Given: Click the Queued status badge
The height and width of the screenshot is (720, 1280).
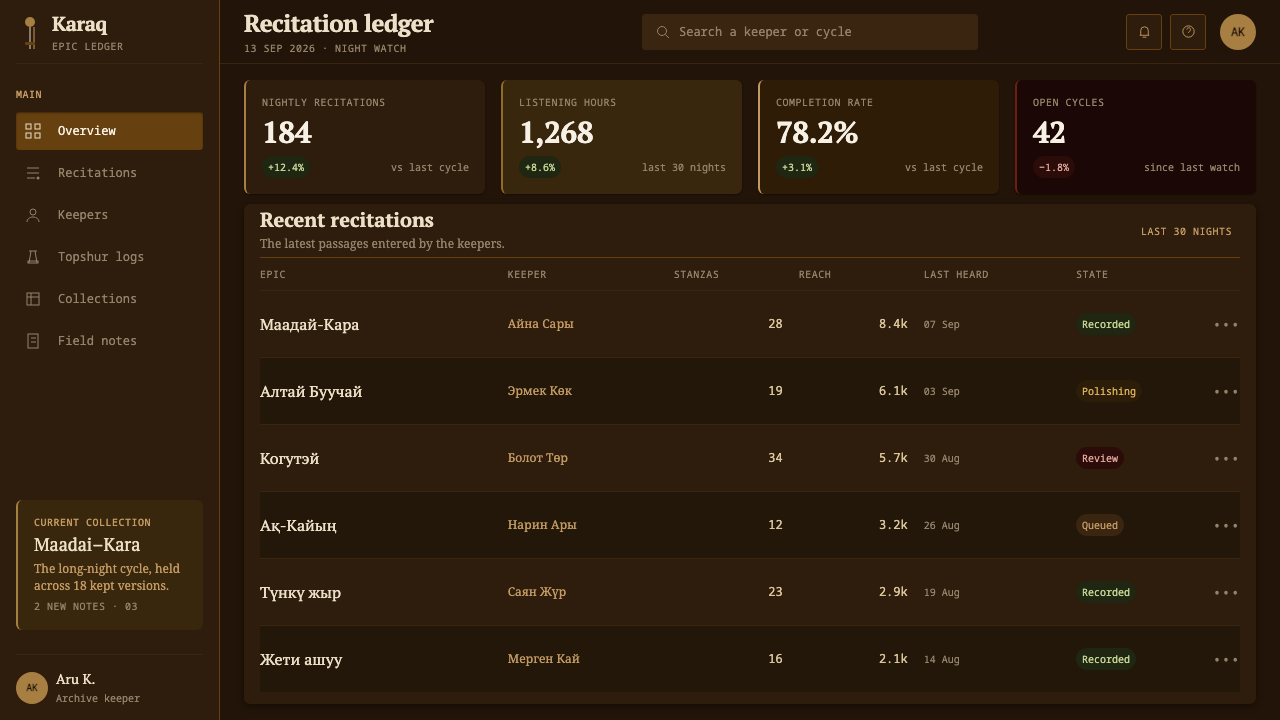Looking at the screenshot, I should 1100,525.
